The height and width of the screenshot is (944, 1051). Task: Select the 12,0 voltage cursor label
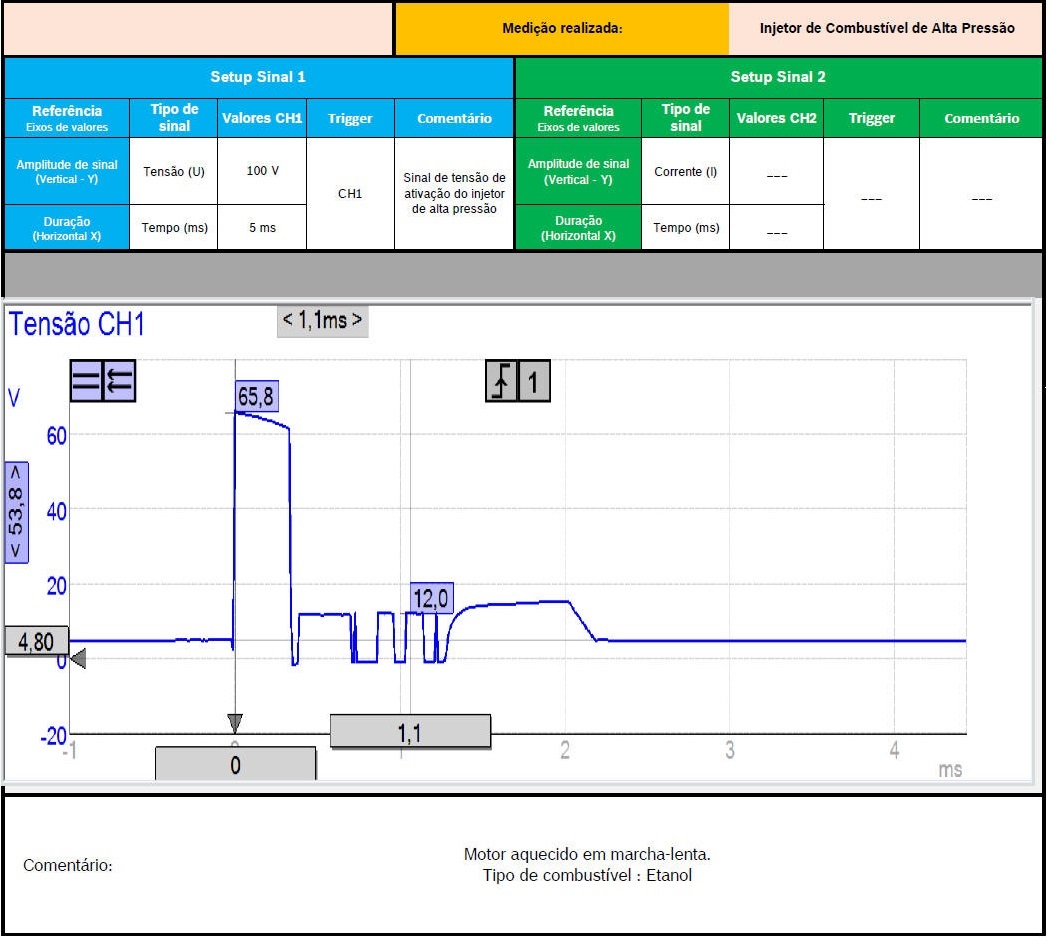[432, 599]
